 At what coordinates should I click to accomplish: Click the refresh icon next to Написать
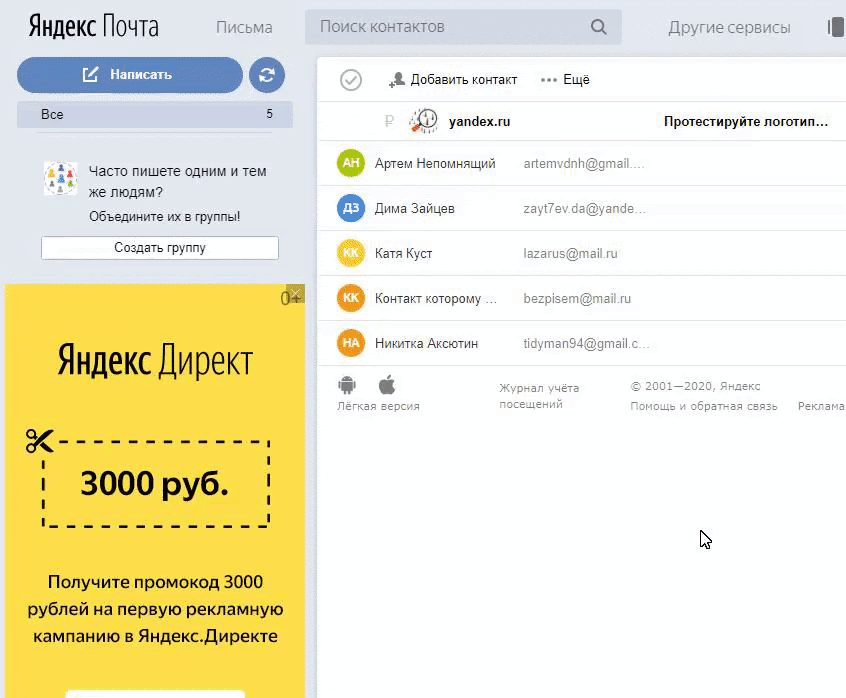coord(267,75)
